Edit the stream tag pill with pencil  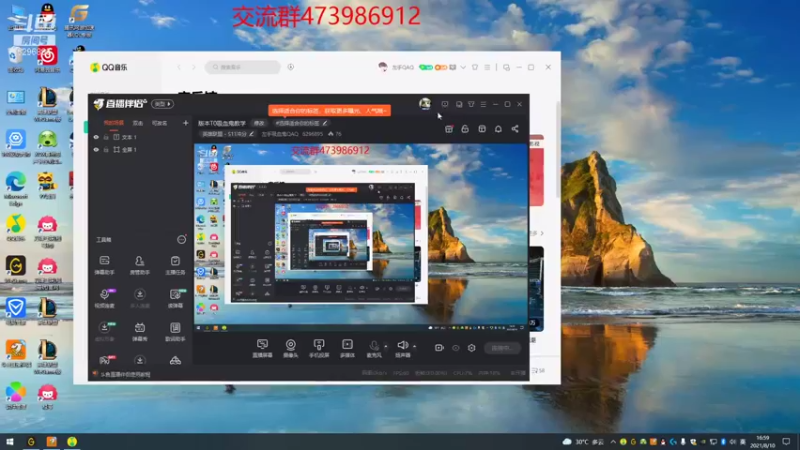301,123
